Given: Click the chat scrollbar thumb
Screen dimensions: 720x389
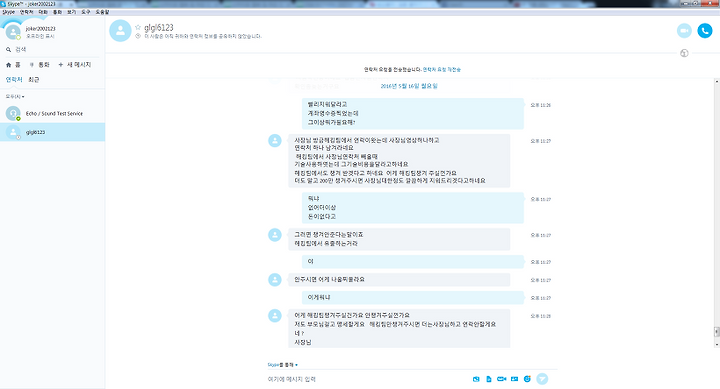Looking at the screenshot, I should pos(717,332).
